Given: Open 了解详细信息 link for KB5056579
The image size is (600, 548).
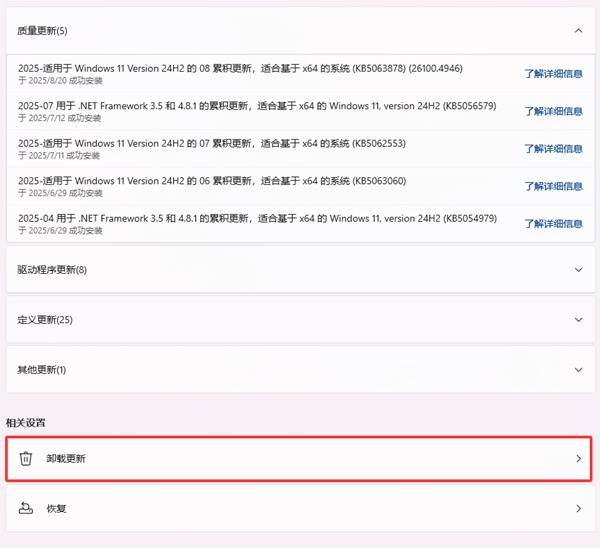Looking at the screenshot, I should [x=553, y=111].
